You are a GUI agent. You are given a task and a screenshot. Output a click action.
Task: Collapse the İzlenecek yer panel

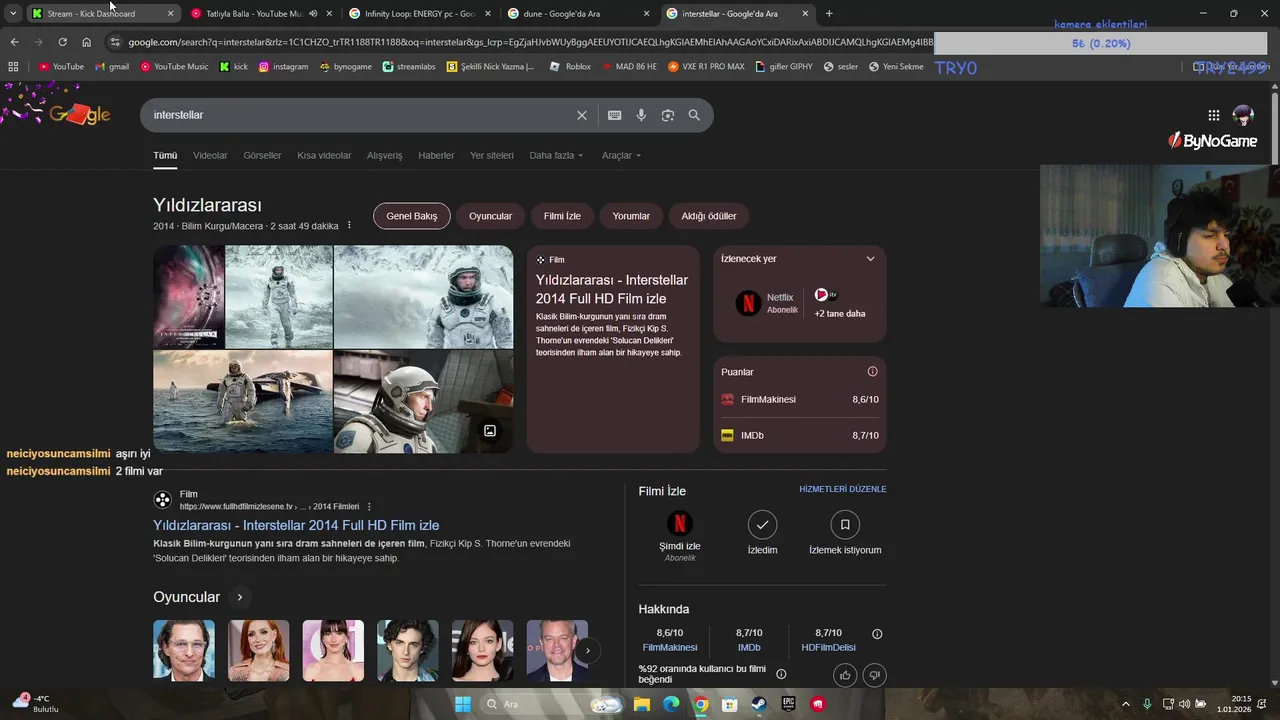(x=870, y=259)
